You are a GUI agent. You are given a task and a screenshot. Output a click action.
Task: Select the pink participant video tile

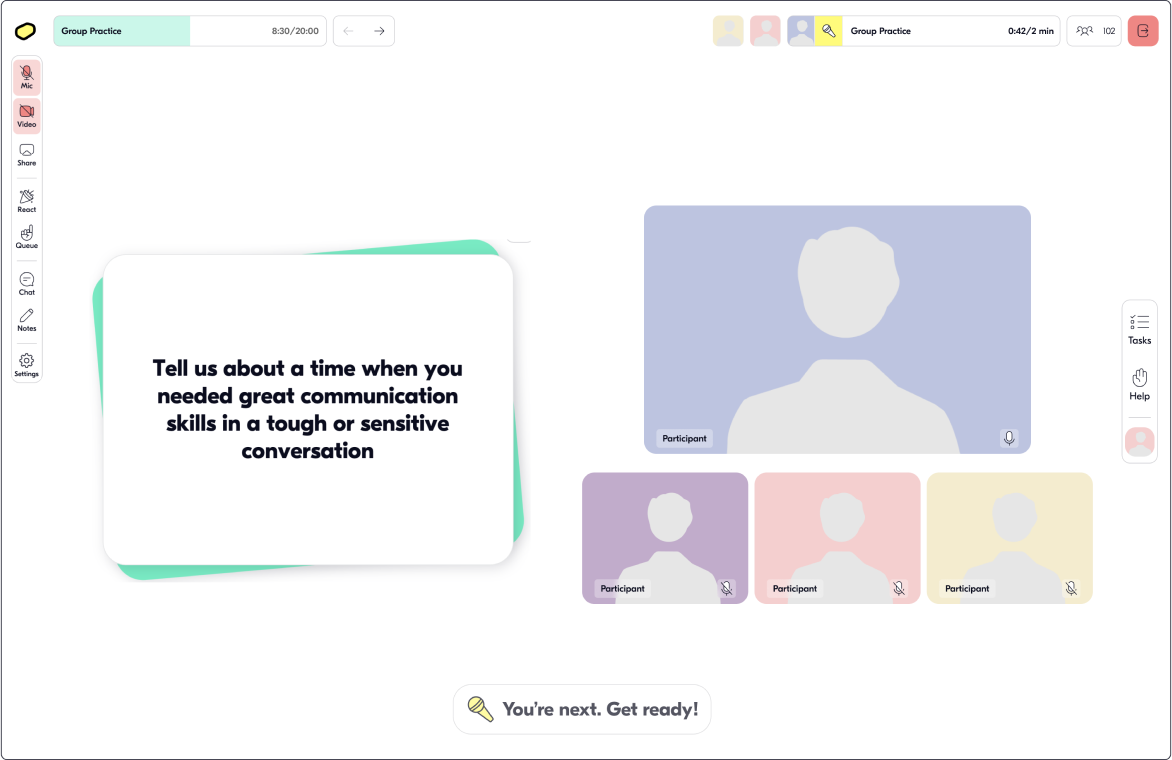pyautogui.click(x=837, y=538)
